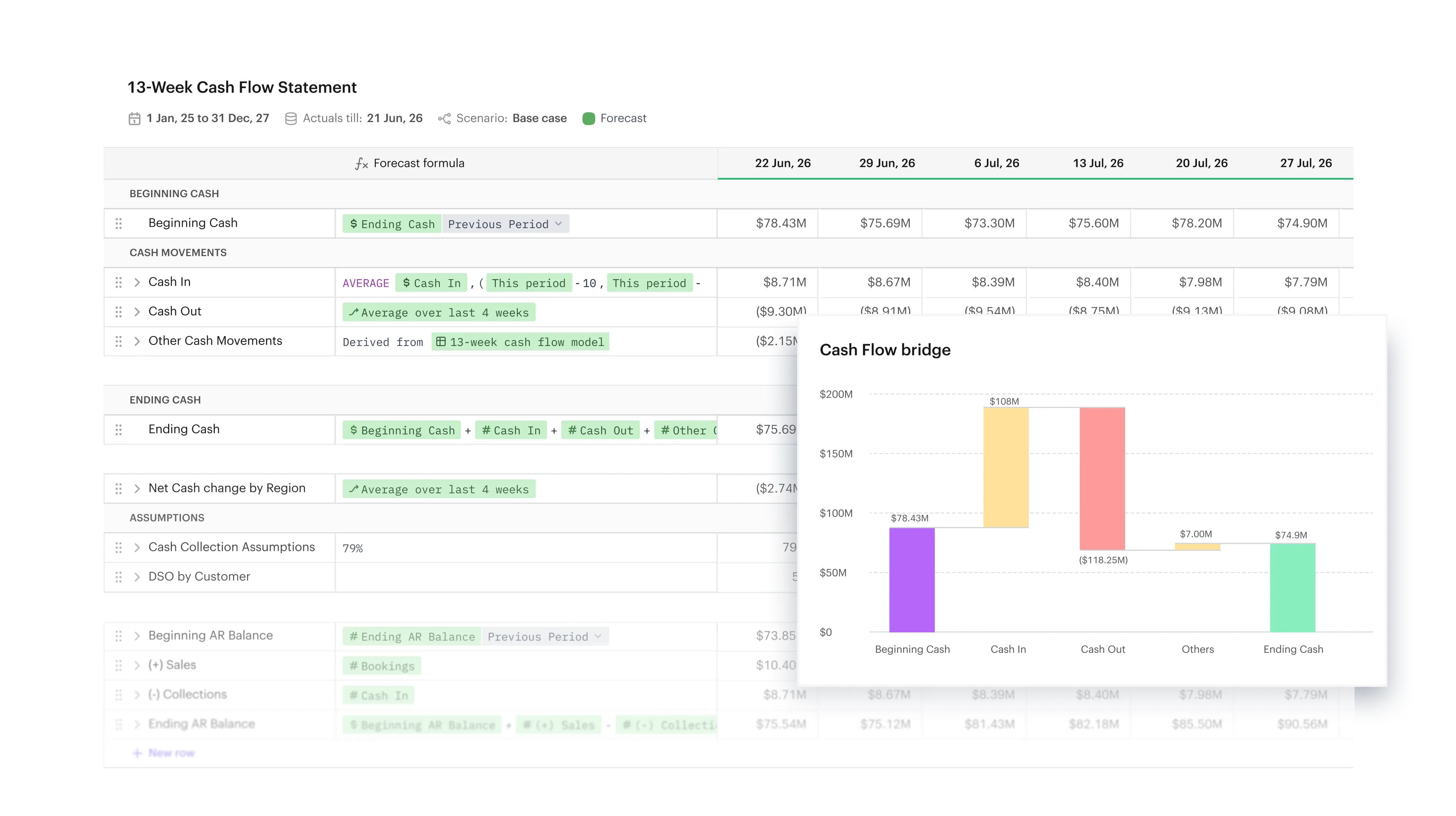This screenshot has width=1456, height=816.
Task: Click the '# Cash Out' formula chip
Action: pos(600,430)
